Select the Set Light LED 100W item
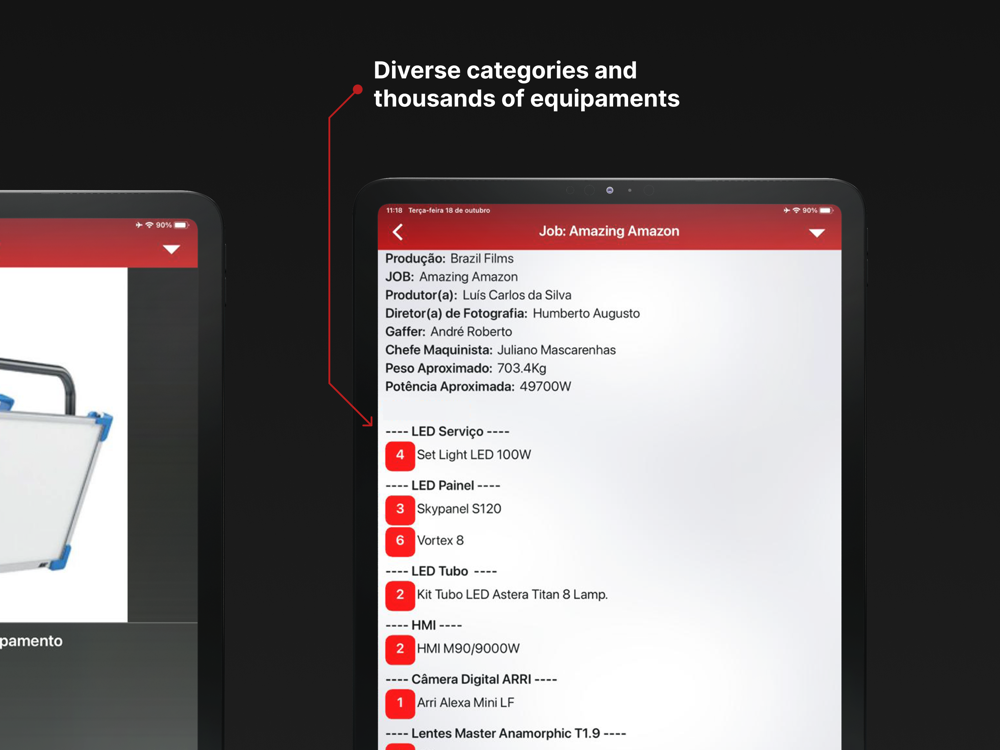Screen dimensions: 1000x750 click(x=474, y=455)
